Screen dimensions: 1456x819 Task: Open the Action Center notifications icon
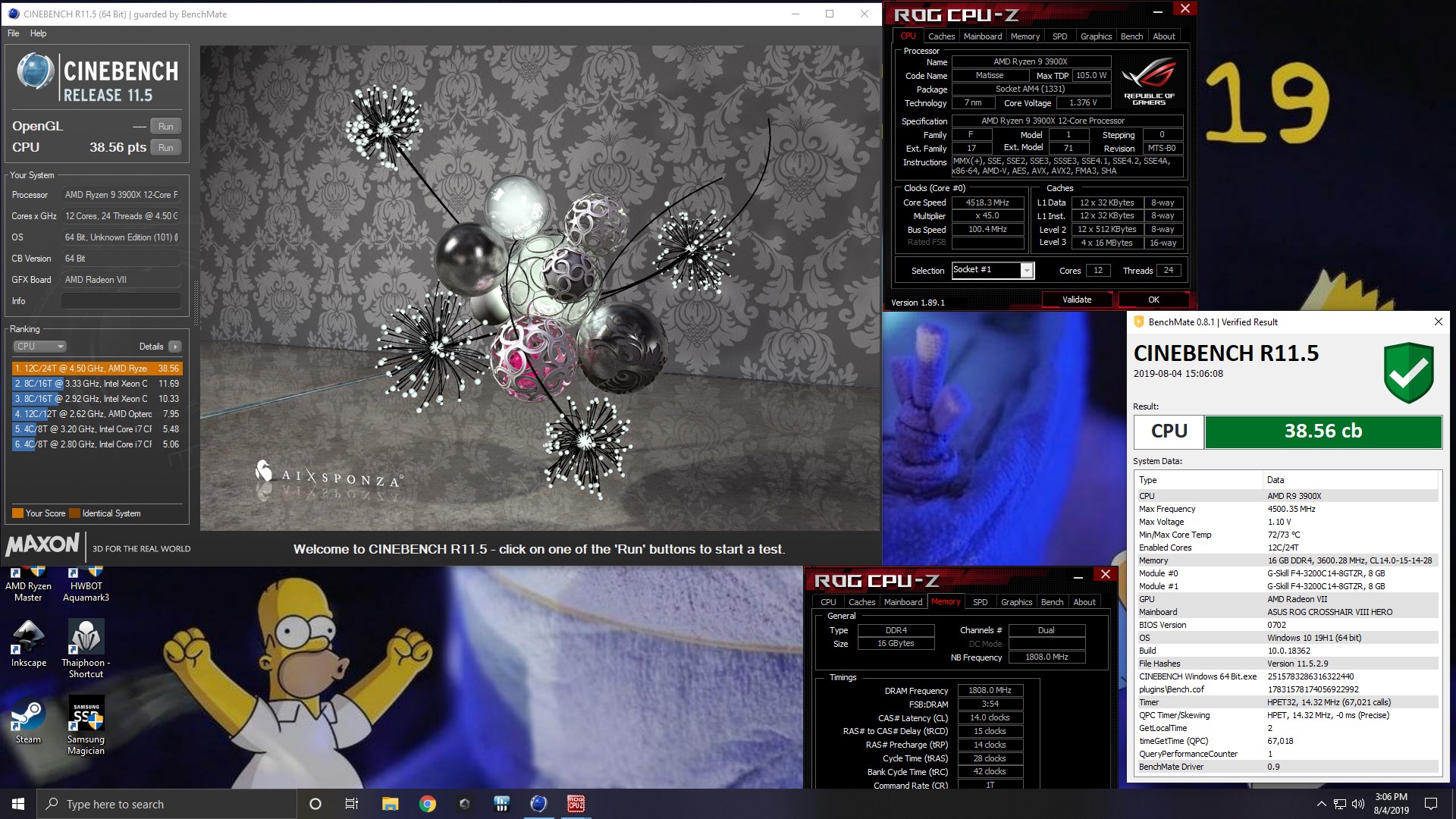[x=1431, y=804]
